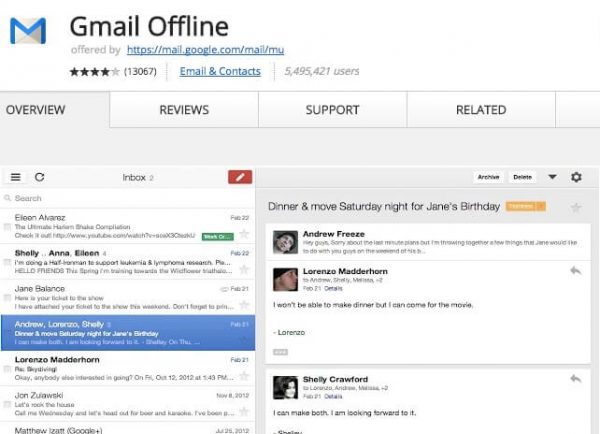Viewport: 600px width, 434px height.
Task: Click the search magnifier icon
Action: coord(7,198)
